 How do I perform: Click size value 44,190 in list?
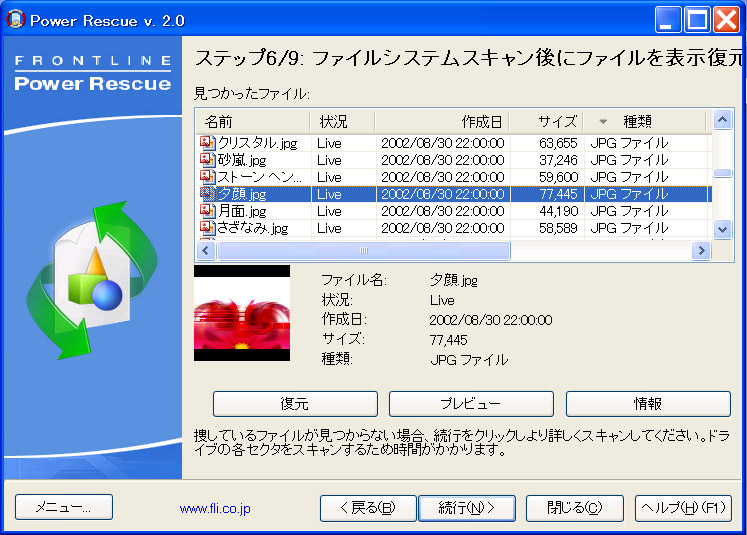[x=558, y=211]
